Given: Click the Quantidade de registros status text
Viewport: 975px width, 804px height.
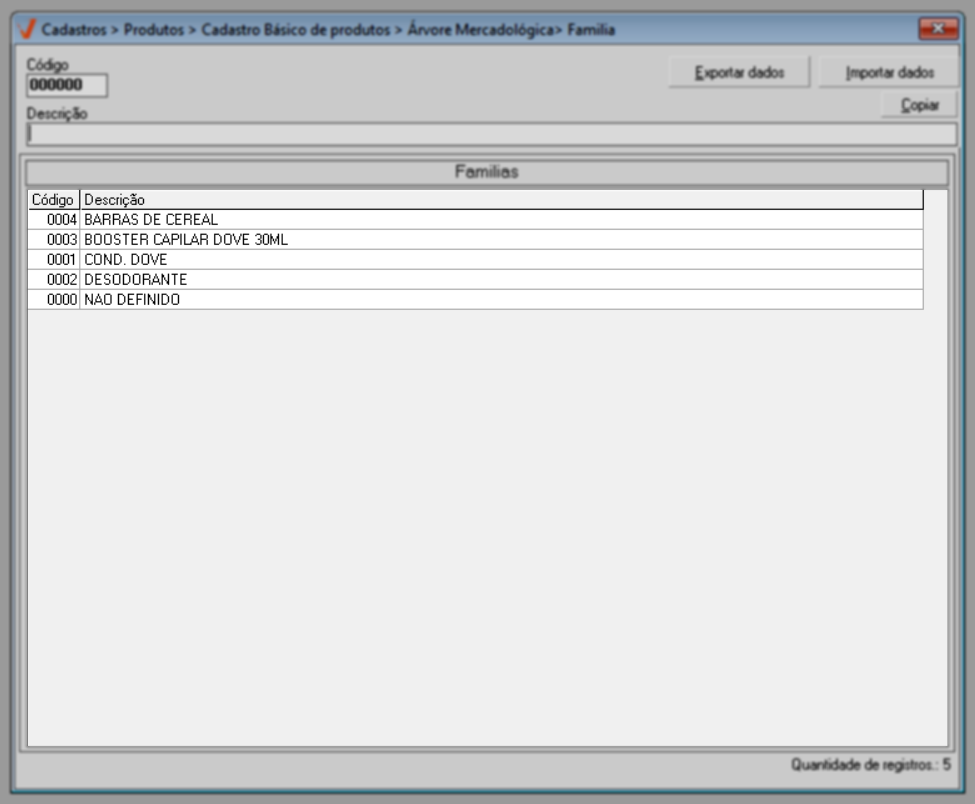Looking at the screenshot, I should tap(871, 765).
